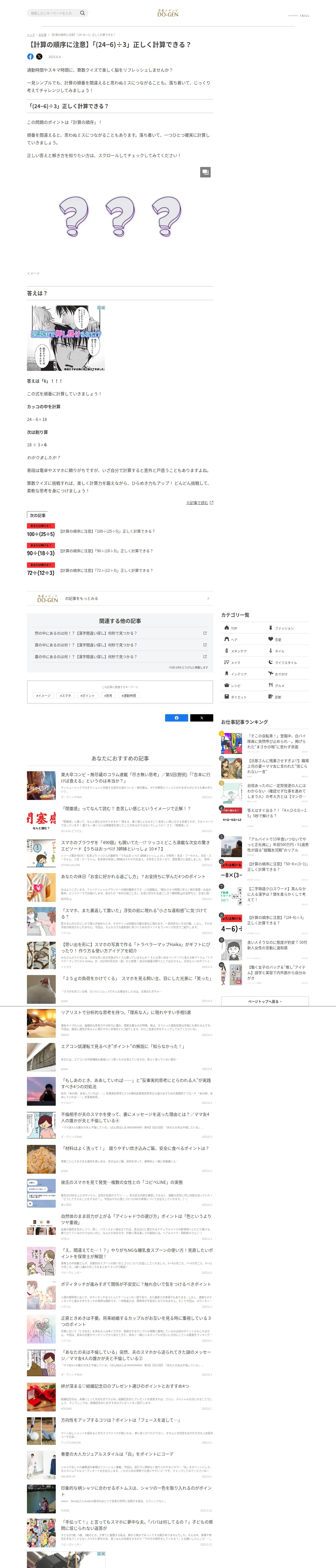336x1568 pixels.
Task: Open the TOP category house icon
Action: click(227, 627)
